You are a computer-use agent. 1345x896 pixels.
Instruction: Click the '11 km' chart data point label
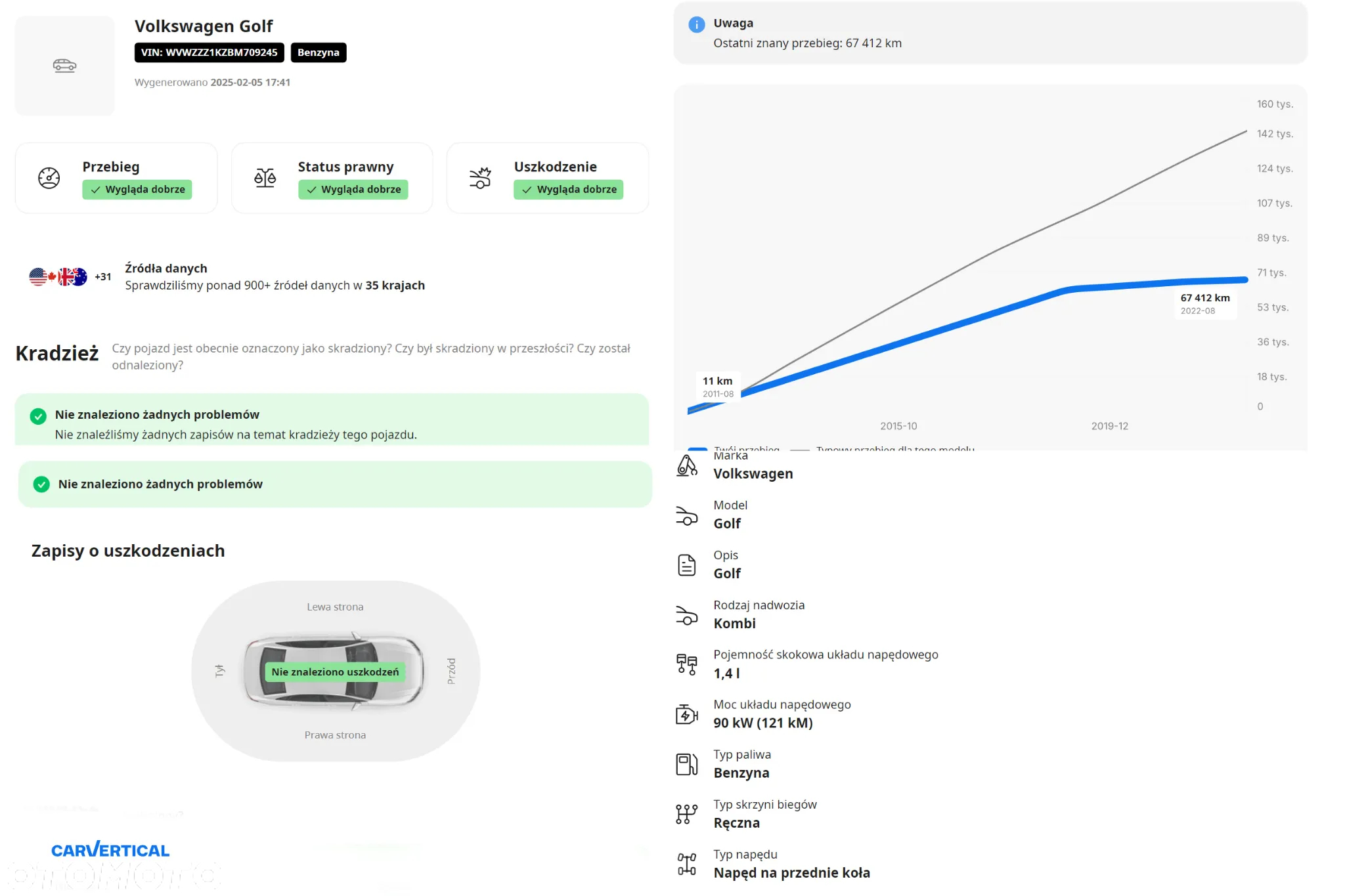click(x=718, y=387)
